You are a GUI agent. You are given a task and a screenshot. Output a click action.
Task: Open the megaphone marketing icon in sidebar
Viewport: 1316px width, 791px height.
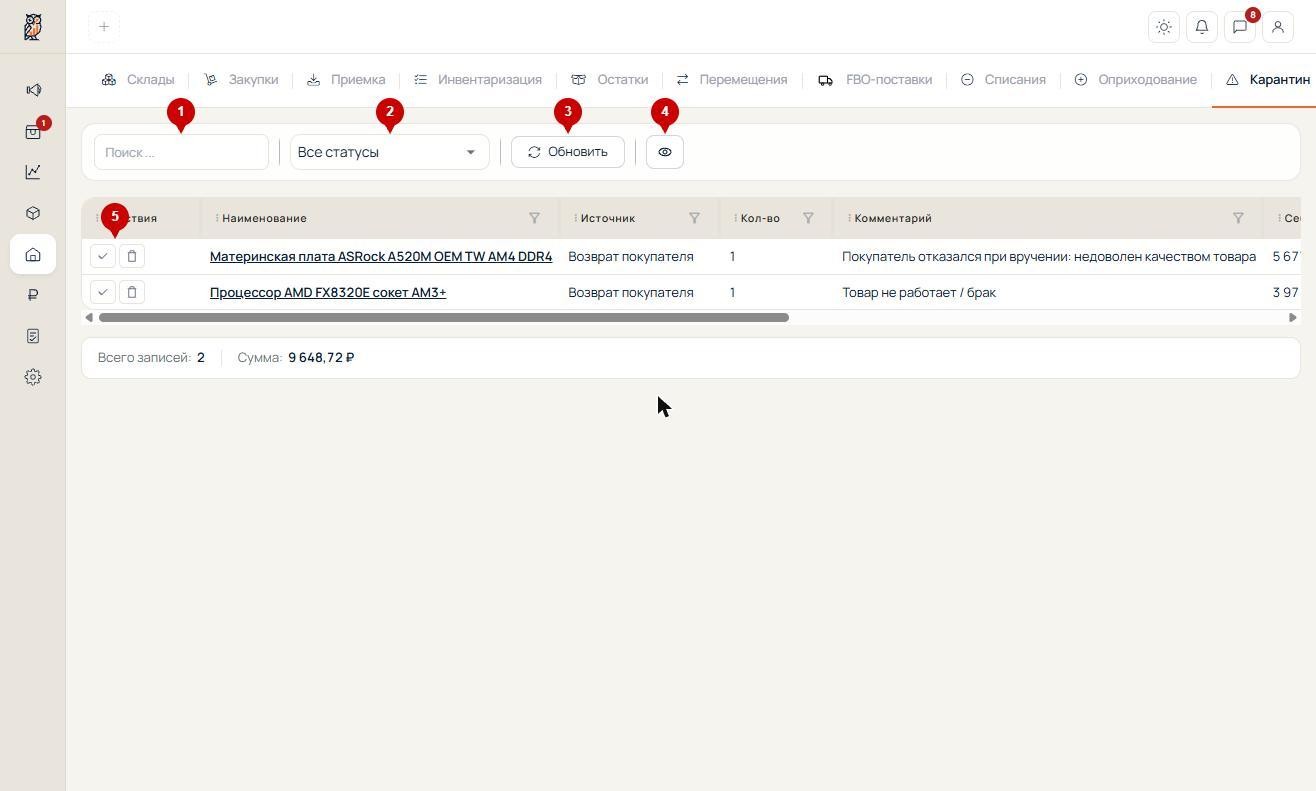pyautogui.click(x=33, y=90)
